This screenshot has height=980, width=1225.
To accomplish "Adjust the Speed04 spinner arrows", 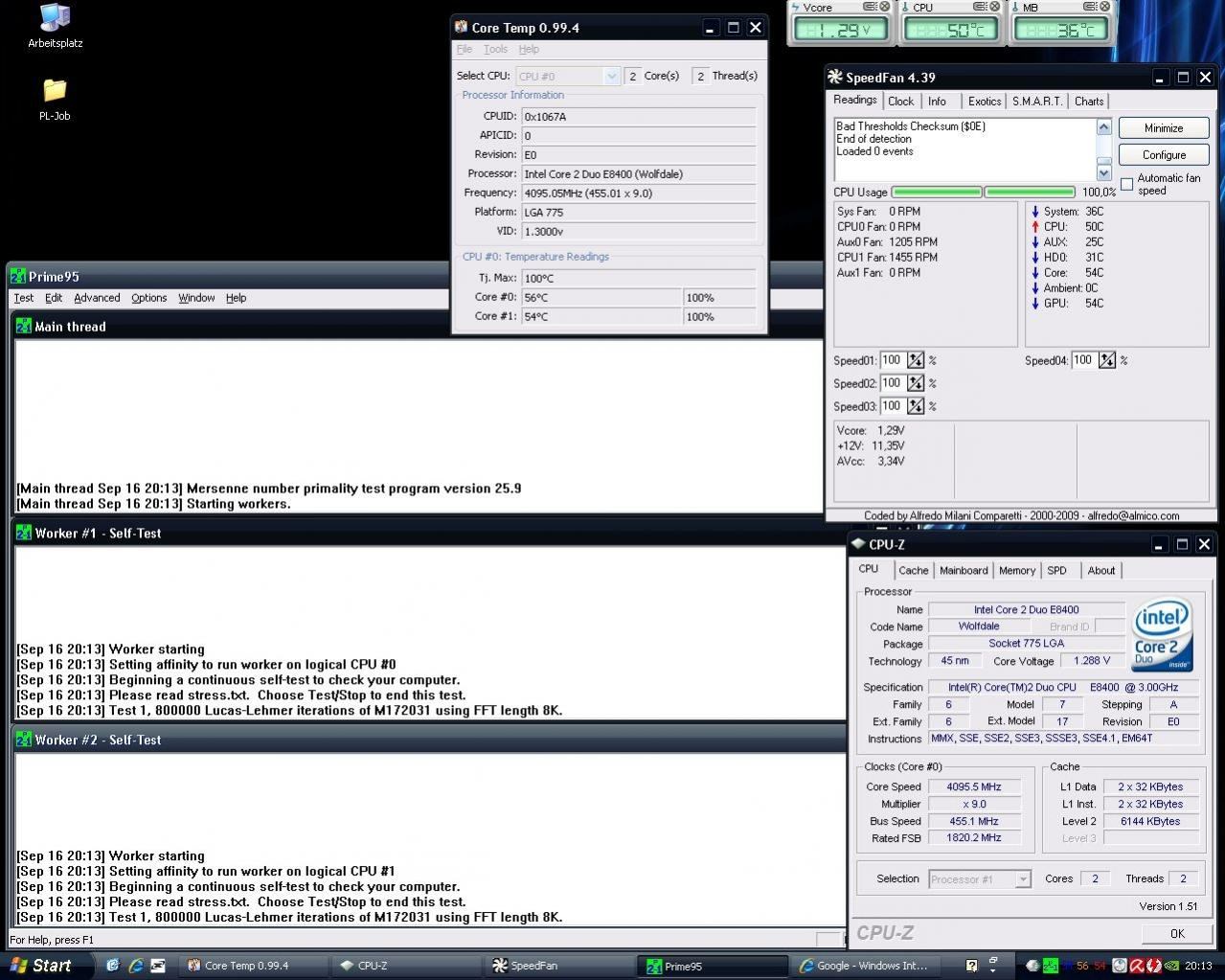I will [1108, 360].
